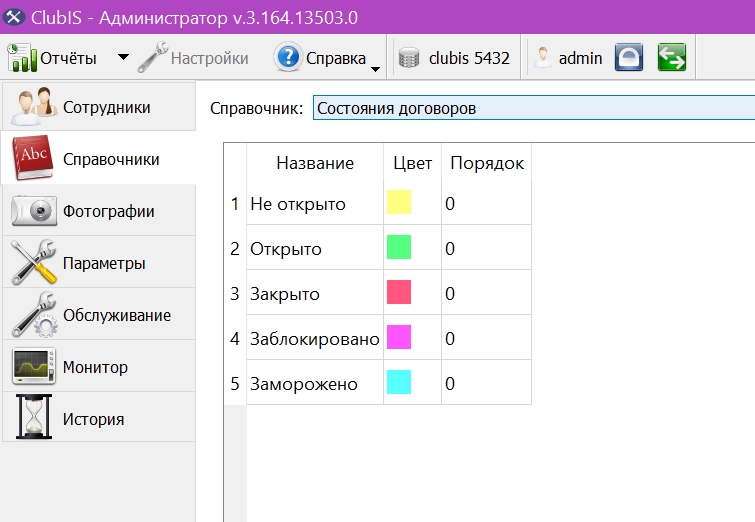Pick the magenta swatch for Заблокировано
This screenshot has width=755, height=522.
[x=399, y=337]
